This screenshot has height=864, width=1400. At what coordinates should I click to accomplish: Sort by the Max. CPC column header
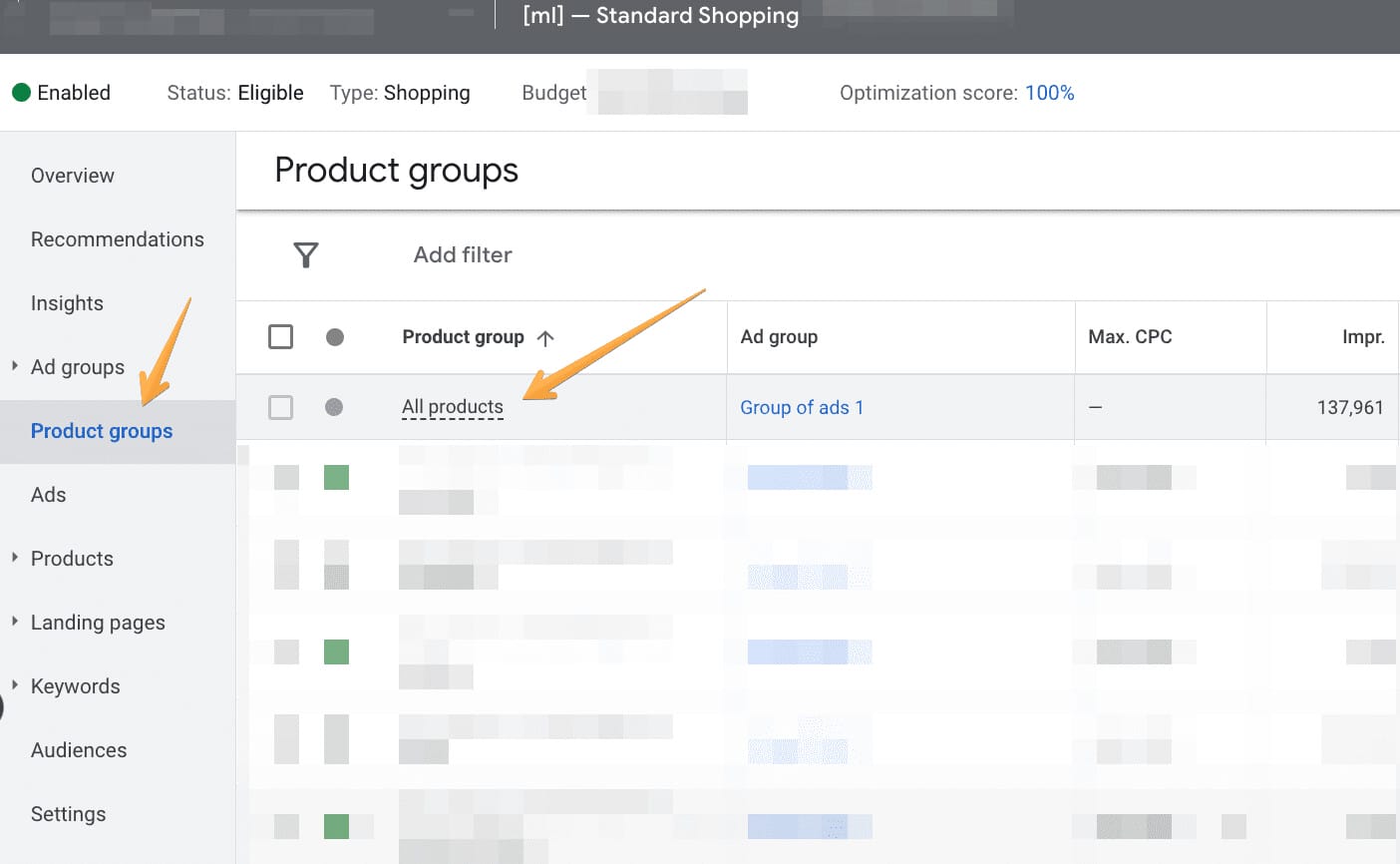tap(1130, 337)
